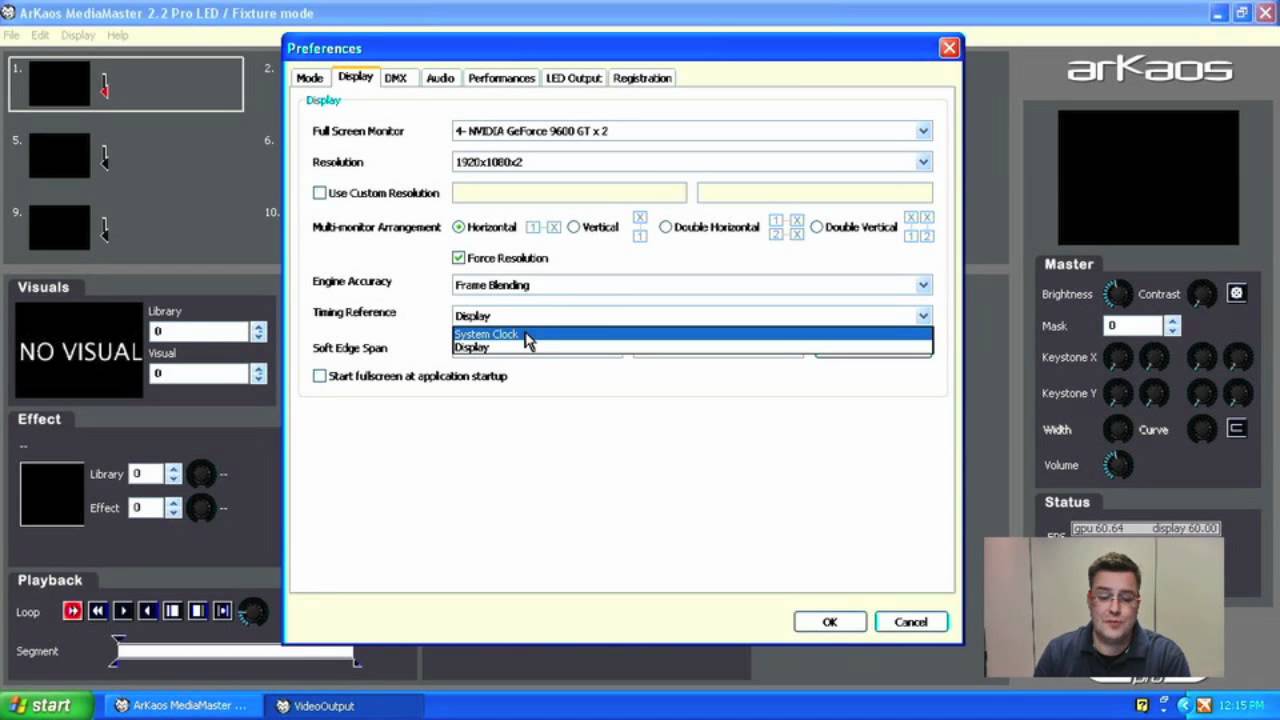Confirm preferences with OK button
This screenshot has width=1280, height=720.
[830, 622]
